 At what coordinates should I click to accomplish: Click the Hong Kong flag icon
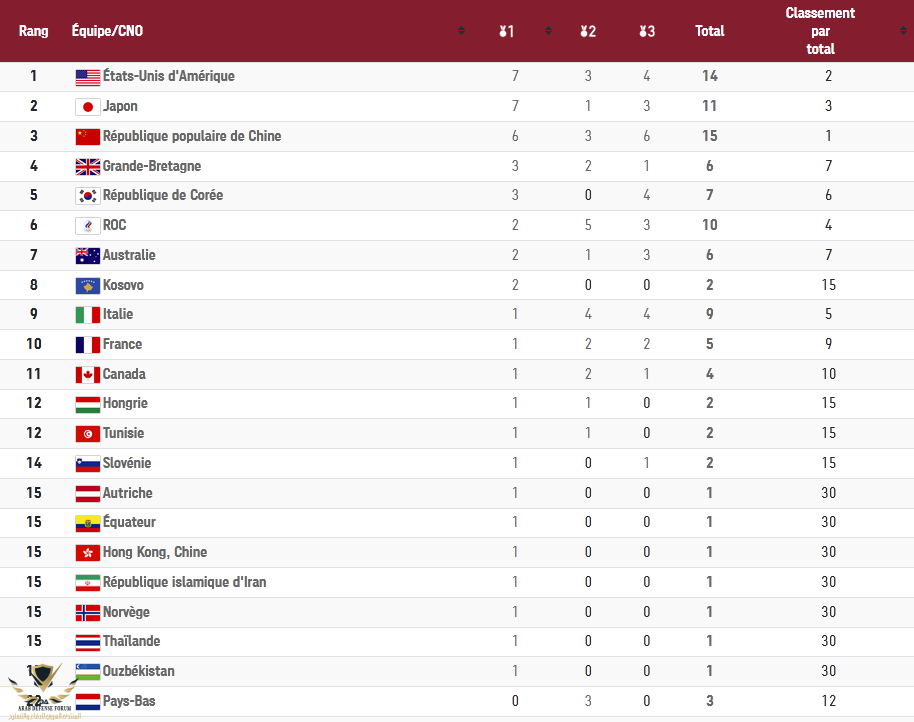[87, 553]
